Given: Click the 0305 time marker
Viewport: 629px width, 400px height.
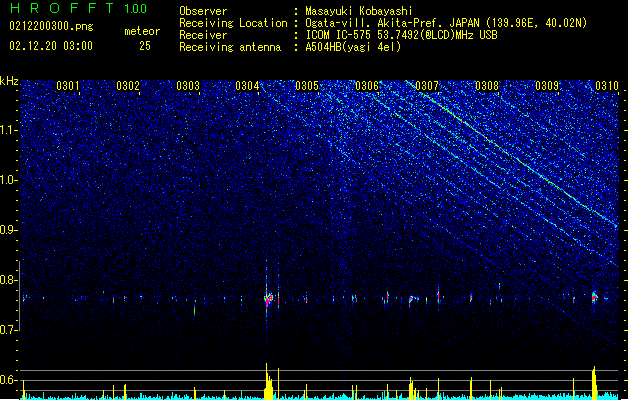Looking at the screenshot, I should pos(307,86).
